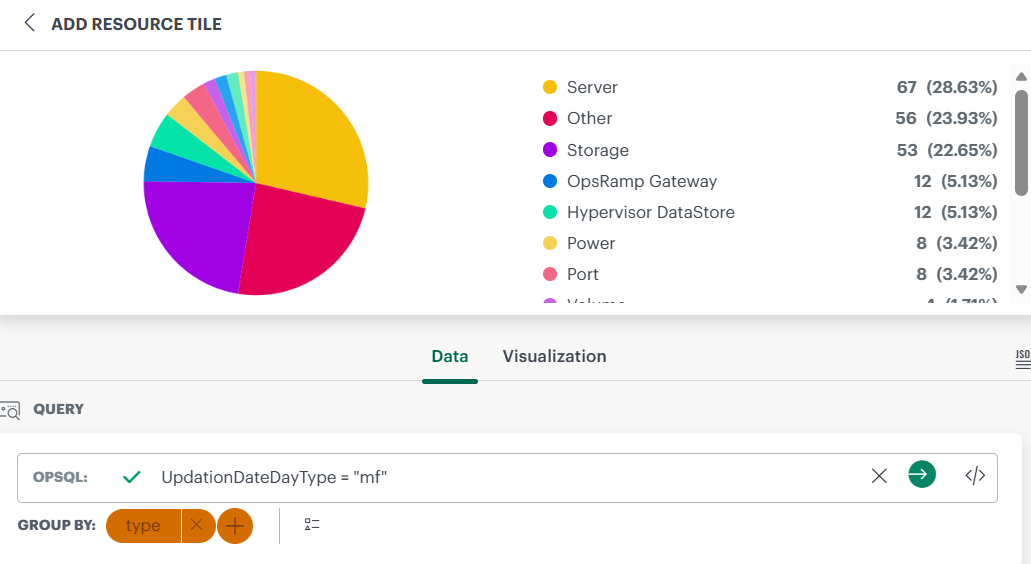
Task: Click the yellow Server slice in pie chart
Action: click(309, 138)
